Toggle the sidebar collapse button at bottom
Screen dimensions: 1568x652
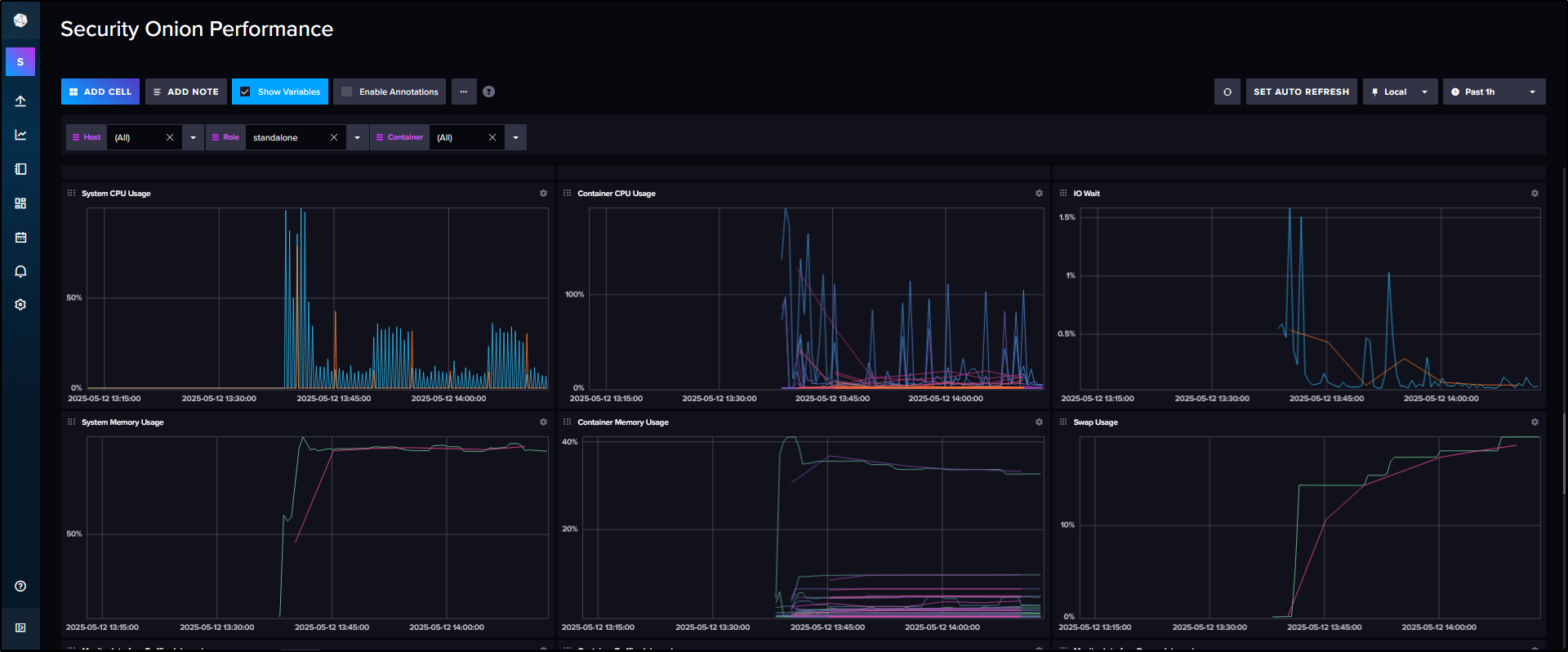click(x=20, y=627)
